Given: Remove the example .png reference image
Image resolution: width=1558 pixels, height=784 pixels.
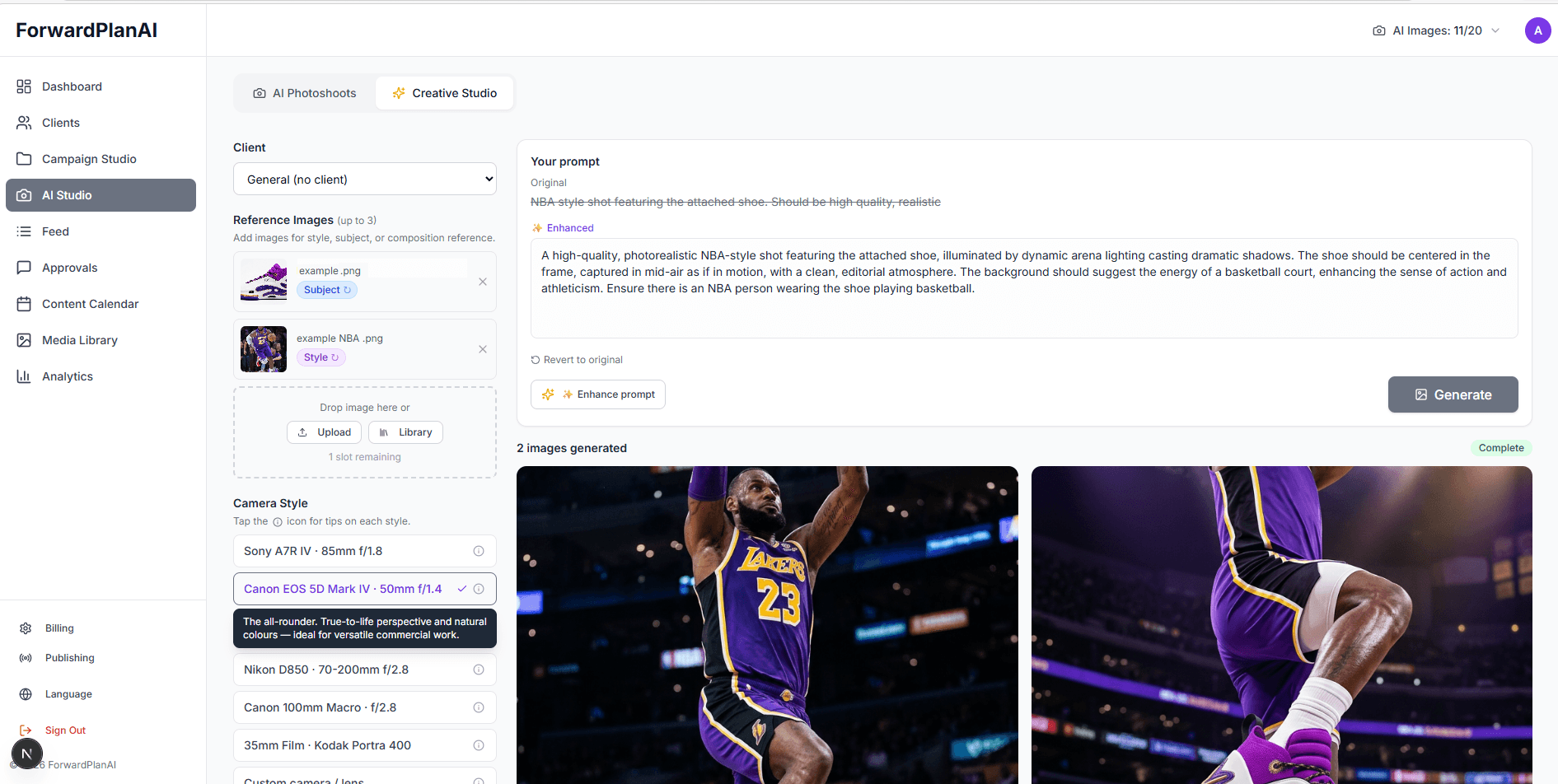Looking at the screenshot, I should (x=483, y=282).
